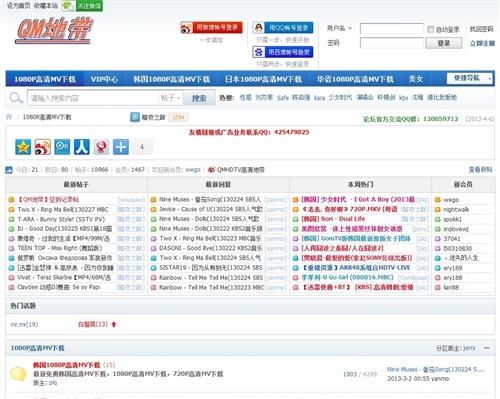Tick the auto-login checkbox
500x399 pixels.
click(430, 29)
